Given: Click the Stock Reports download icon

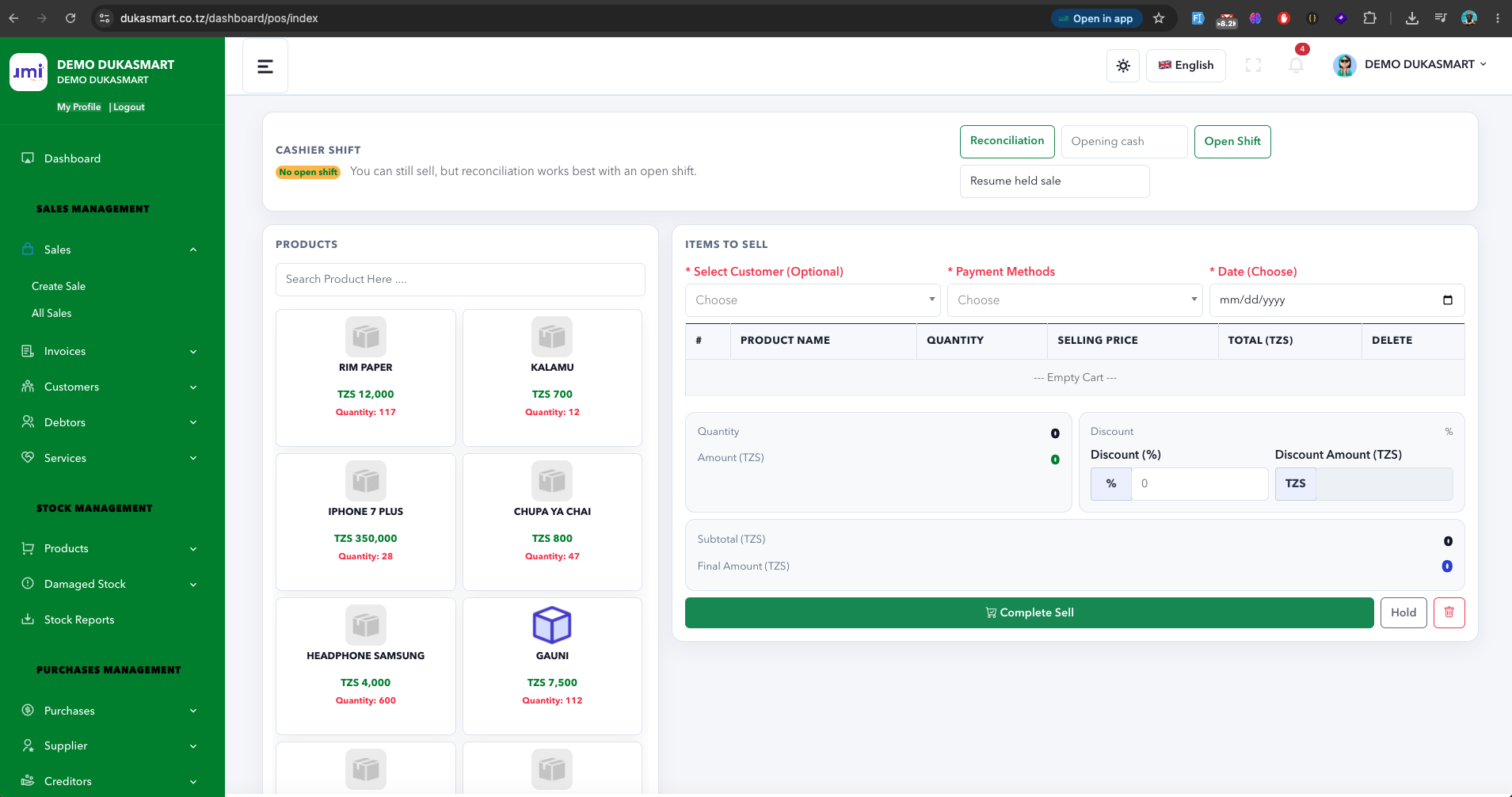Looking at the screenshot, I should (28, 619).
